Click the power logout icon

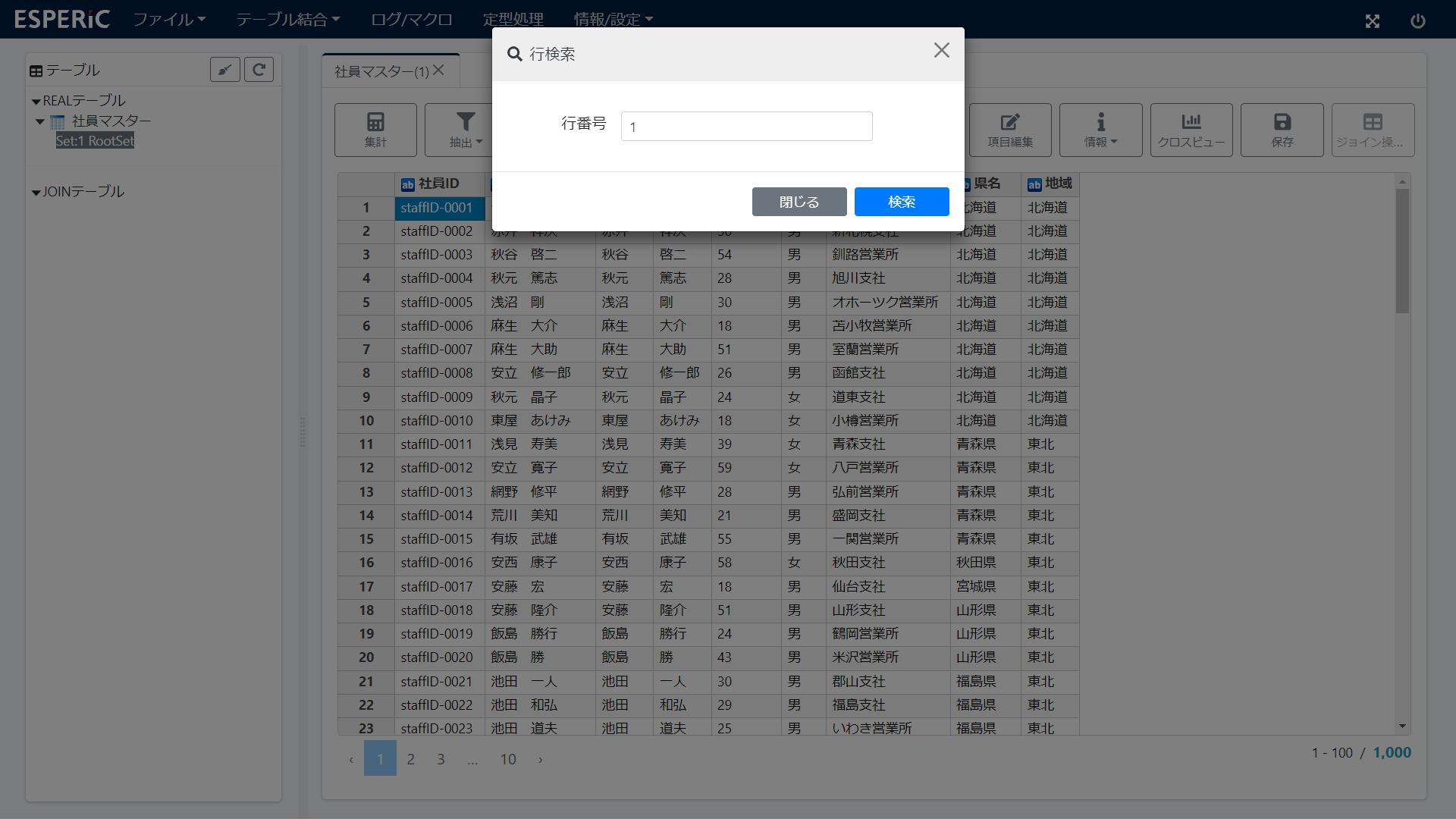pyautogui.click(x=1418, y=21)
